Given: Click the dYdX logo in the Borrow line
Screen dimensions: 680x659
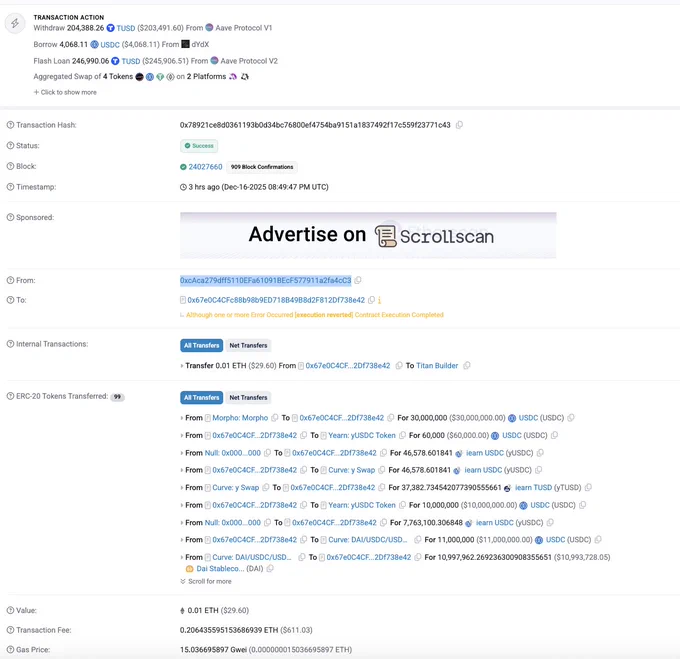Looking at the screenshot, I should click(185, 44).
